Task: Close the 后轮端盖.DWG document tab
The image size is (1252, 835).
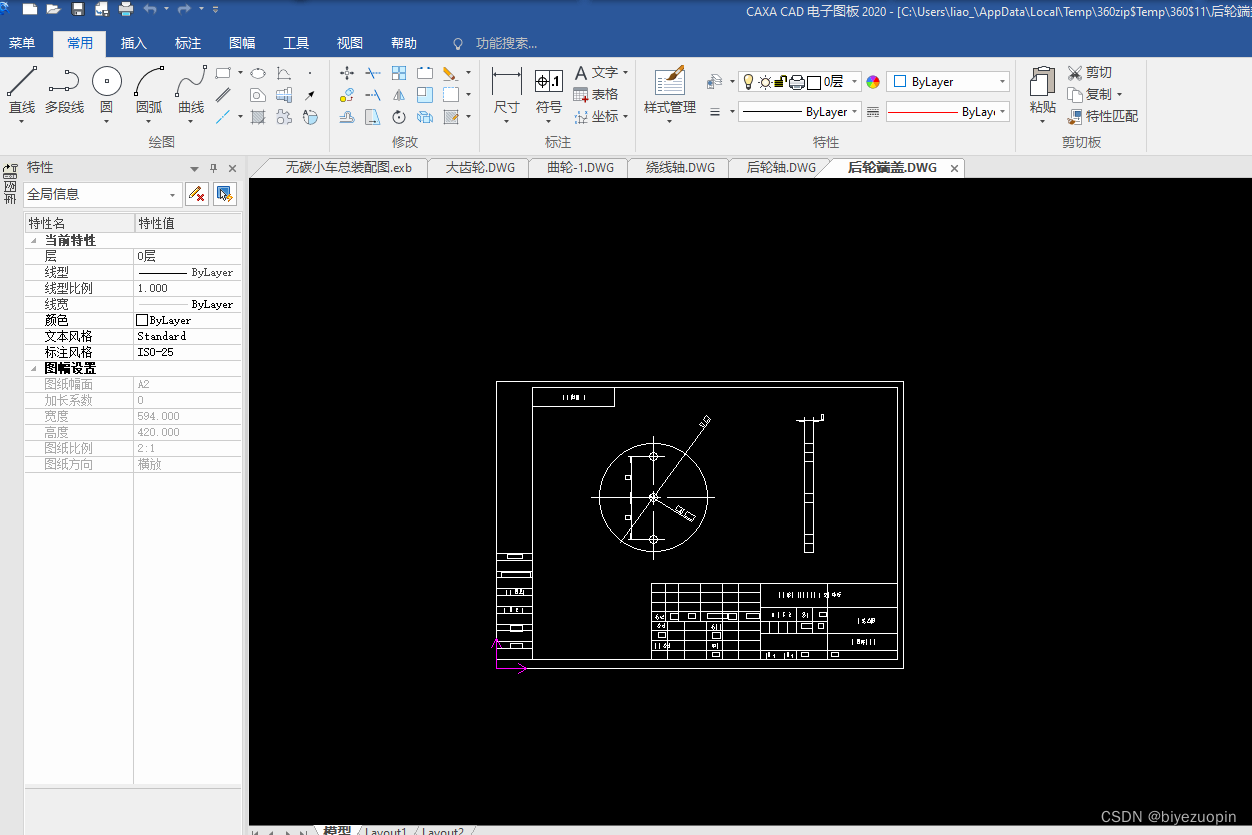Action: point(954,168)
